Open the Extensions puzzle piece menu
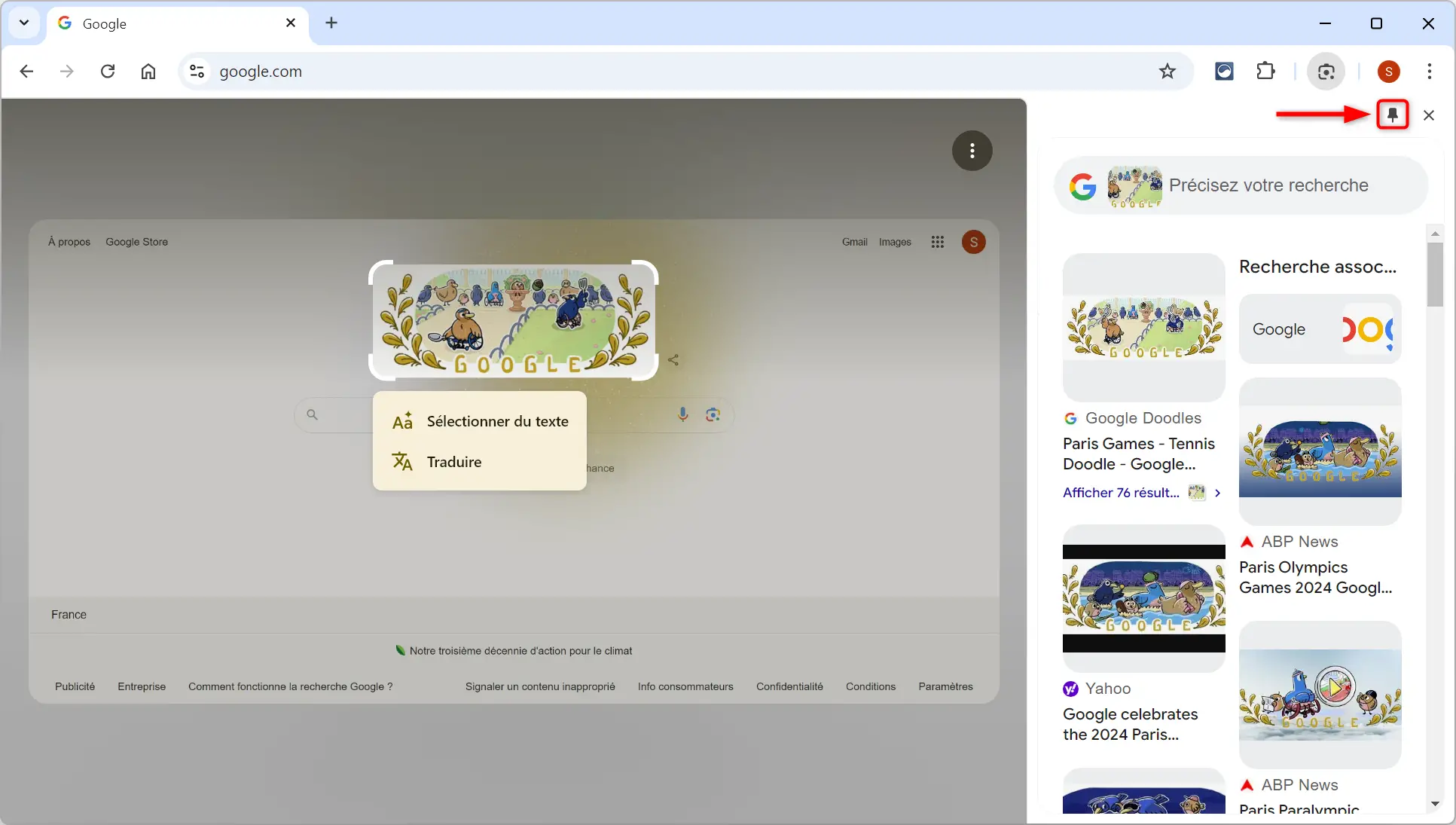 [x=1266, y=72]
